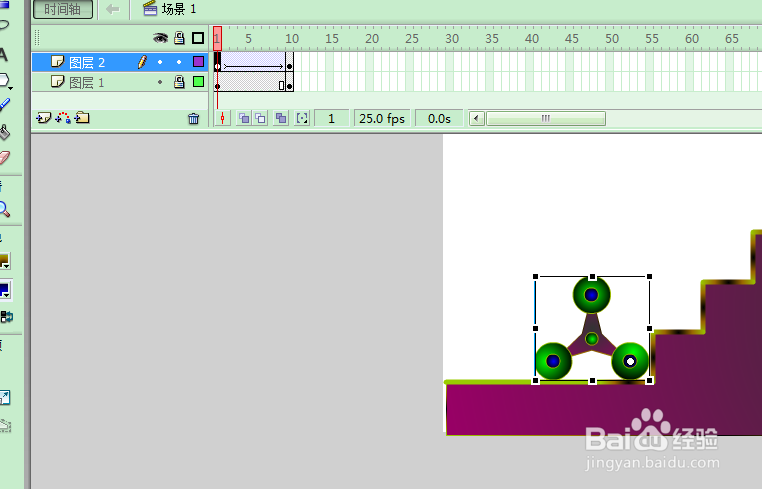Toggle show/hide all layers eye icon
Image resolution: width=762 pixels, height=489 pixels.
coord(160,38)
